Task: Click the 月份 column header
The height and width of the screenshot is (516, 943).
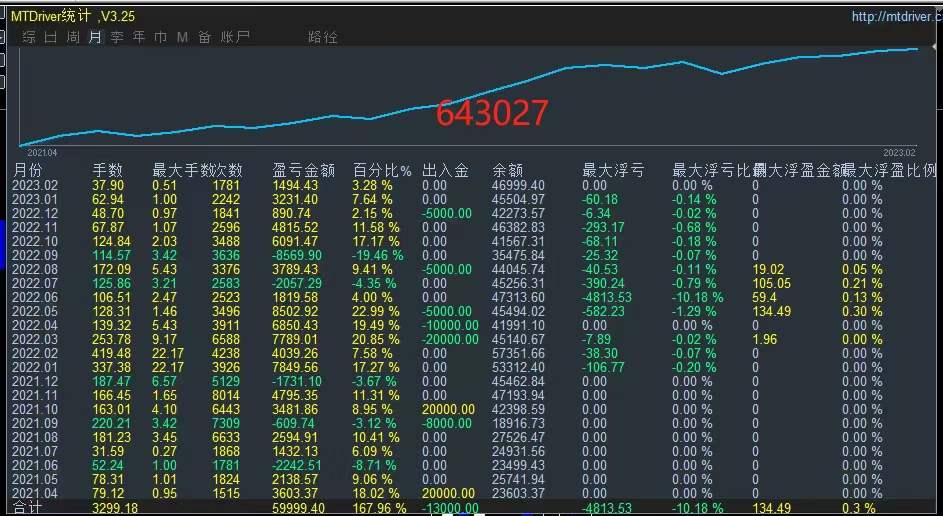Action: pos(28,171)
